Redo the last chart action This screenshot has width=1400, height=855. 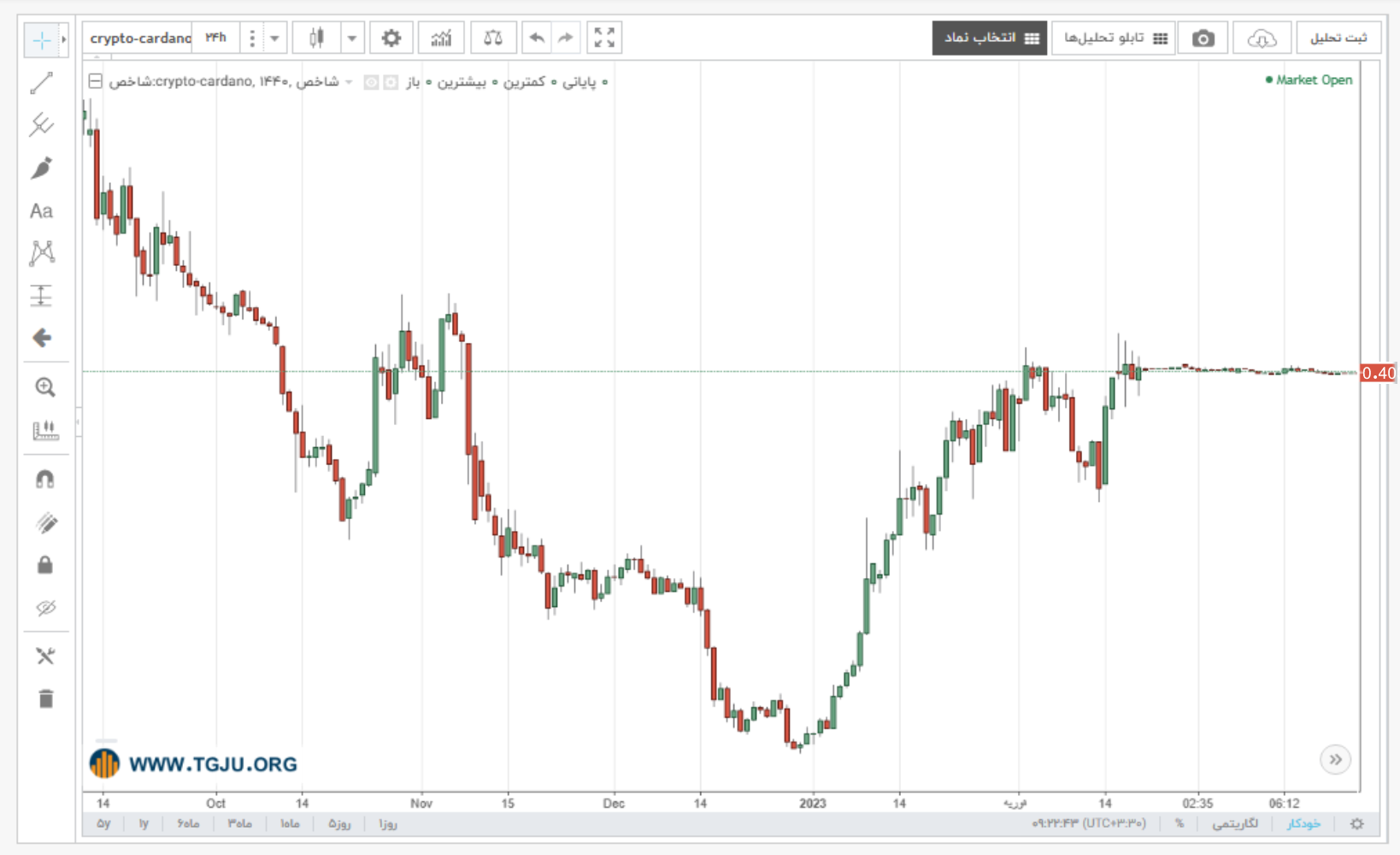pos(565,38)
